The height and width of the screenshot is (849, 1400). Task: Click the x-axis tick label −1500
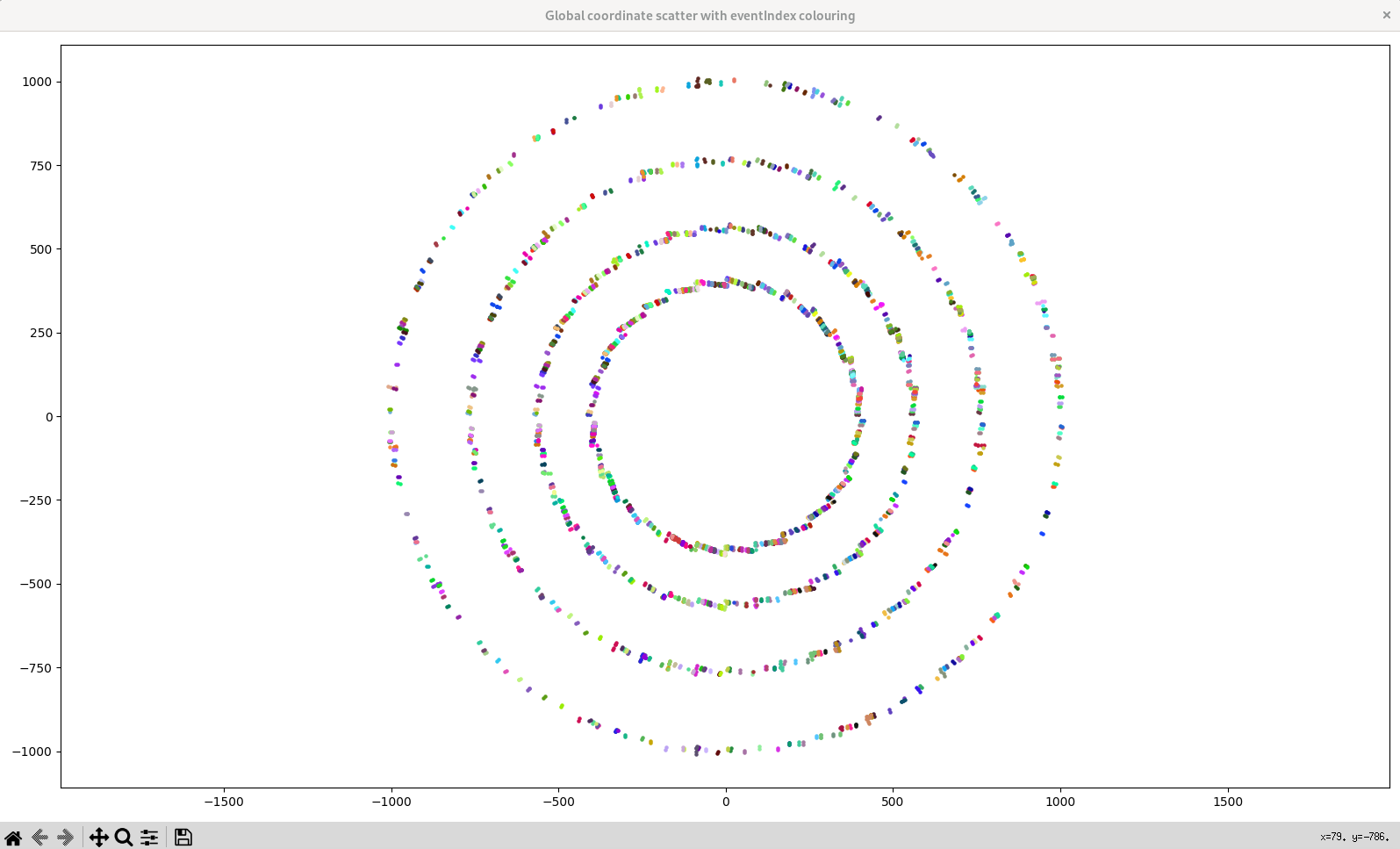(x=223, y=802)
